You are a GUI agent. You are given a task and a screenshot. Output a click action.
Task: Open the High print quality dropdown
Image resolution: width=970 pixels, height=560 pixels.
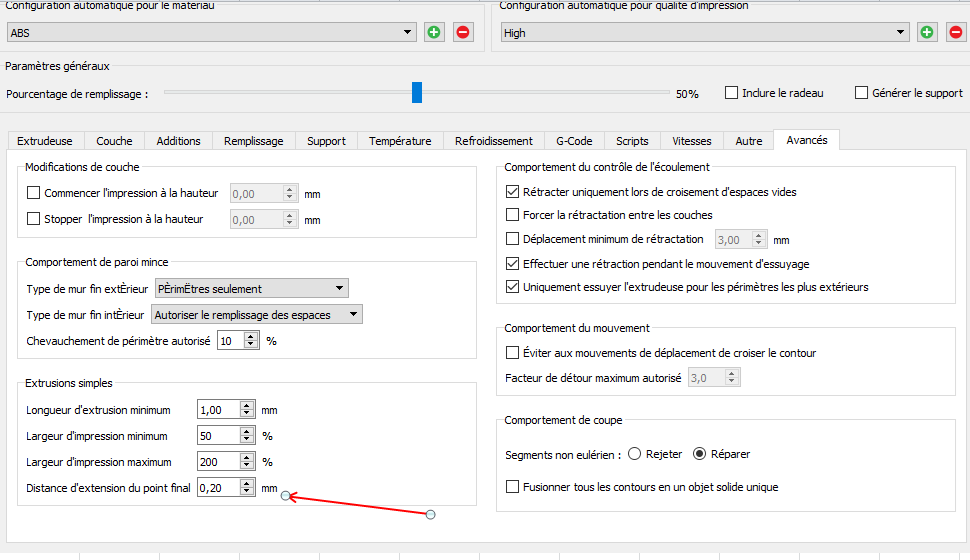705,32
